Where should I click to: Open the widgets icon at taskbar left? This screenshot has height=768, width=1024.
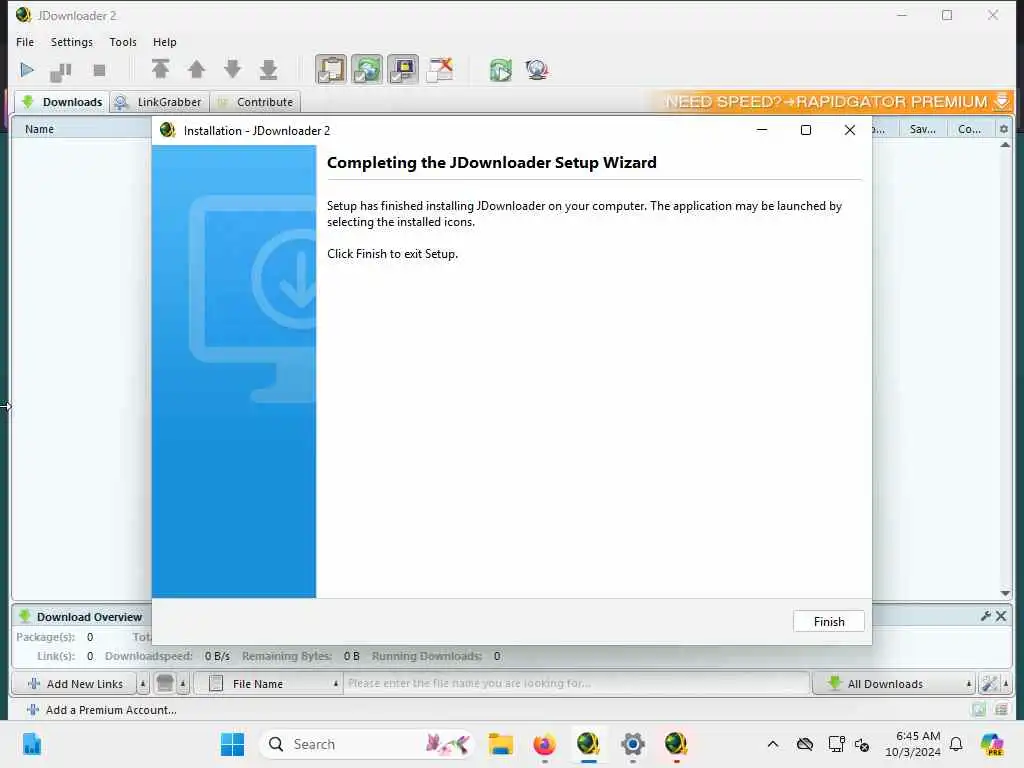[31, 744]
